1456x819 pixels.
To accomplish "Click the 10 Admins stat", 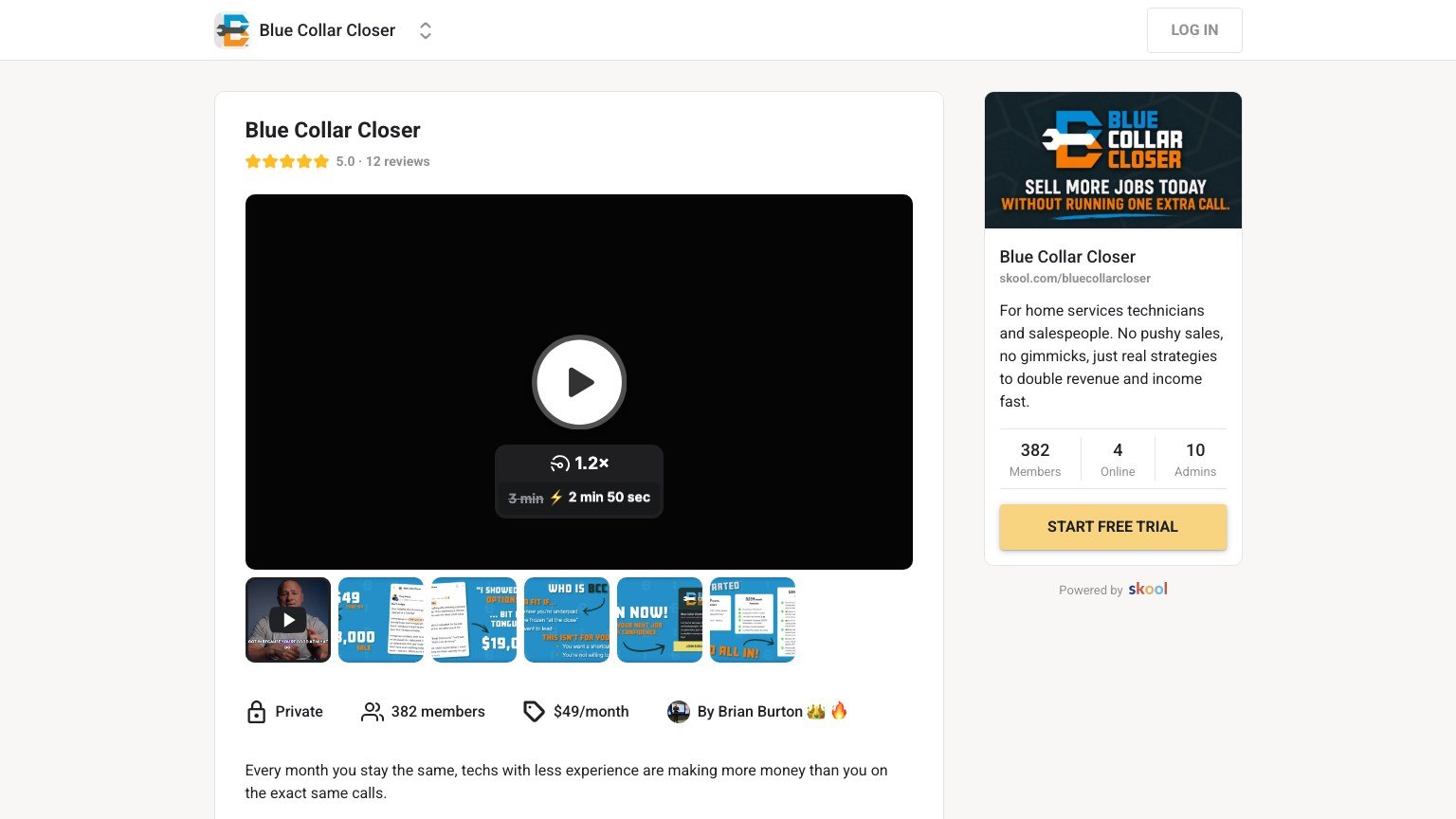I will click(x=1195, y=459).
